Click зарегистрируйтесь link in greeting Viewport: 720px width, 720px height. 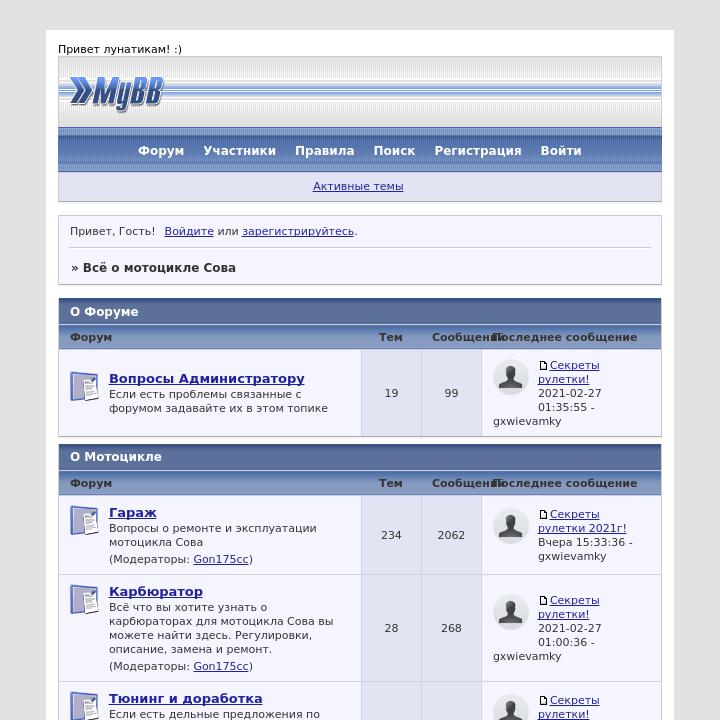click(298, 231)
